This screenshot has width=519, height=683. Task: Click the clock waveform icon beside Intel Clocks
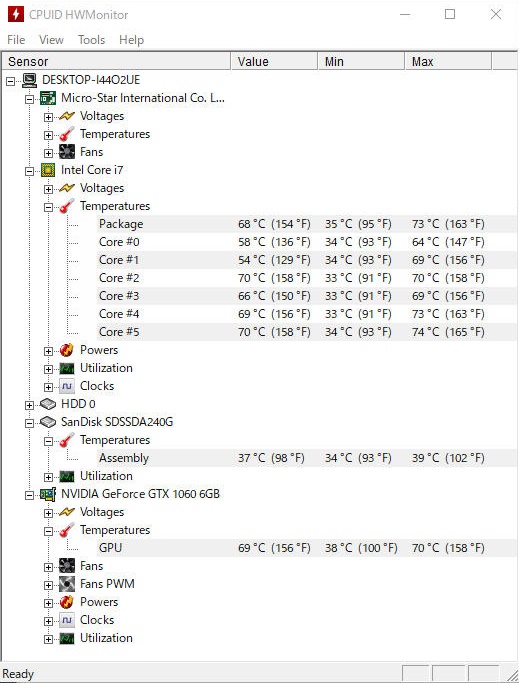pyautogui.click(x=67, y=386)
